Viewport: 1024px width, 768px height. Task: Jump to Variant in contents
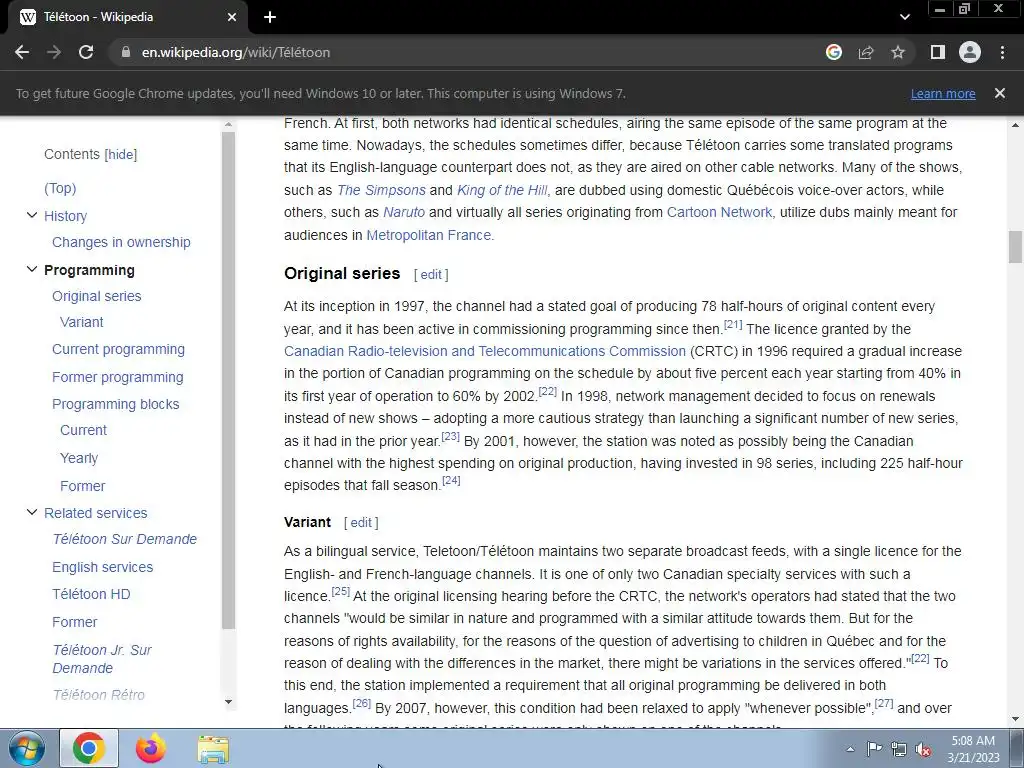[x=82, y=323]
